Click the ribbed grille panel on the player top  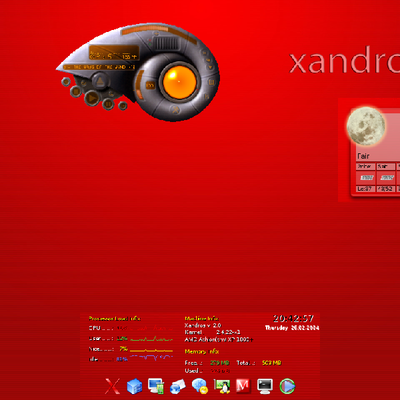click(166, 44)
